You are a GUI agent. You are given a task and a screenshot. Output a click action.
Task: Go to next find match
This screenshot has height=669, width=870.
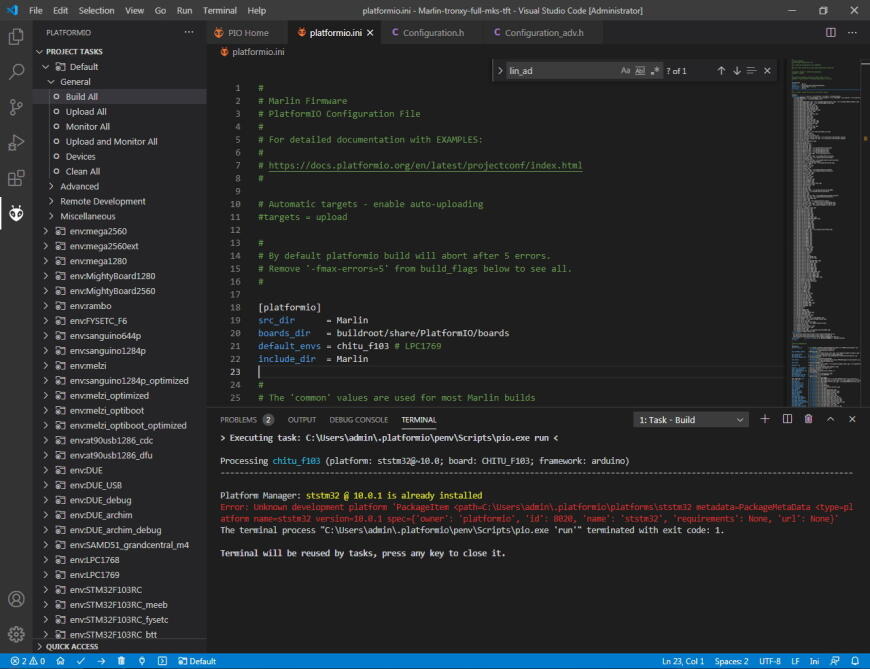736,70
